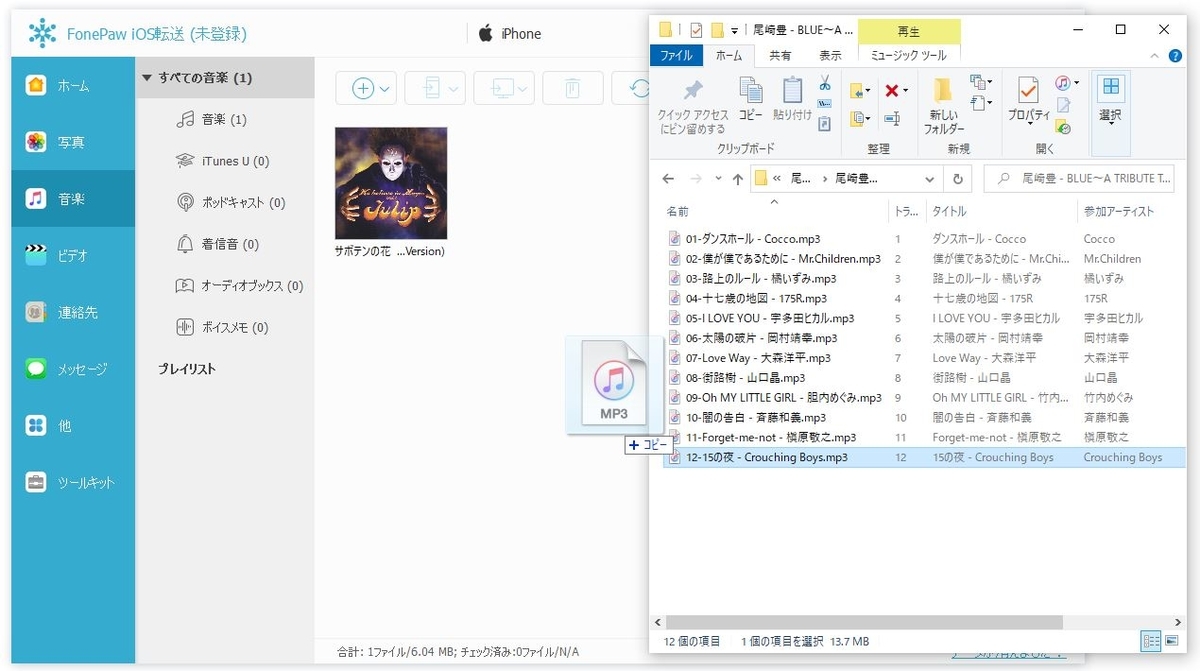This screenshot has height=671, width=1200.
Task: Click the up-one-level arrow in Explorer
Action: pos(738,179)
